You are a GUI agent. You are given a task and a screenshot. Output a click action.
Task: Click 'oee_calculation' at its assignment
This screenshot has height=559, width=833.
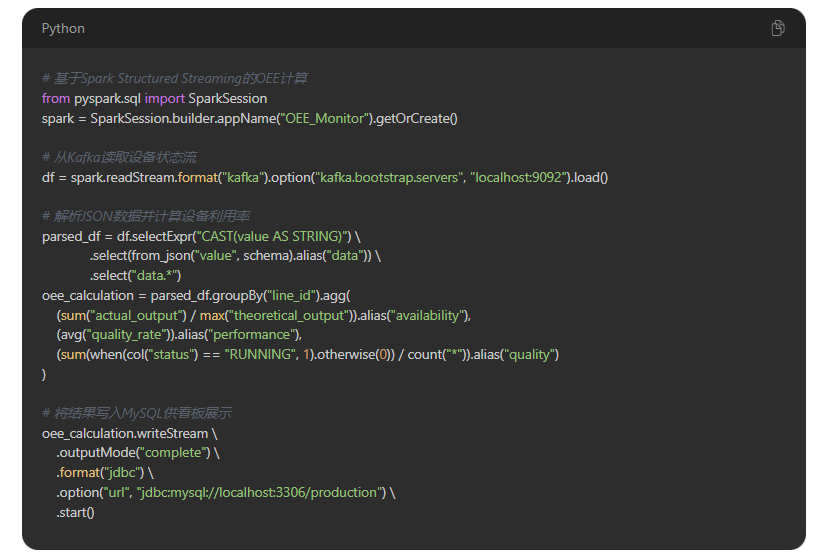[88, 295]
